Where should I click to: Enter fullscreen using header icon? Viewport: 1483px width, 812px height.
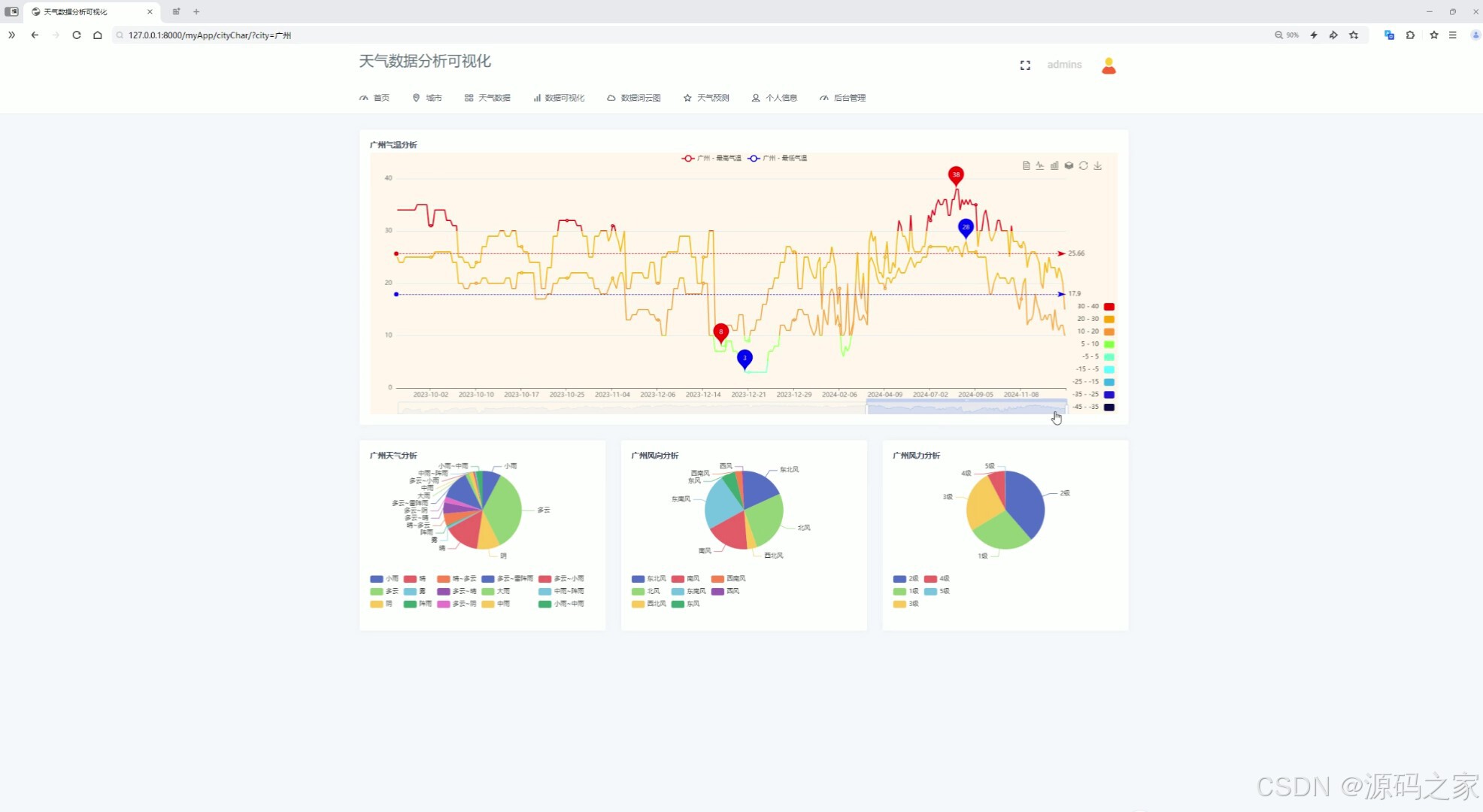1025,65
